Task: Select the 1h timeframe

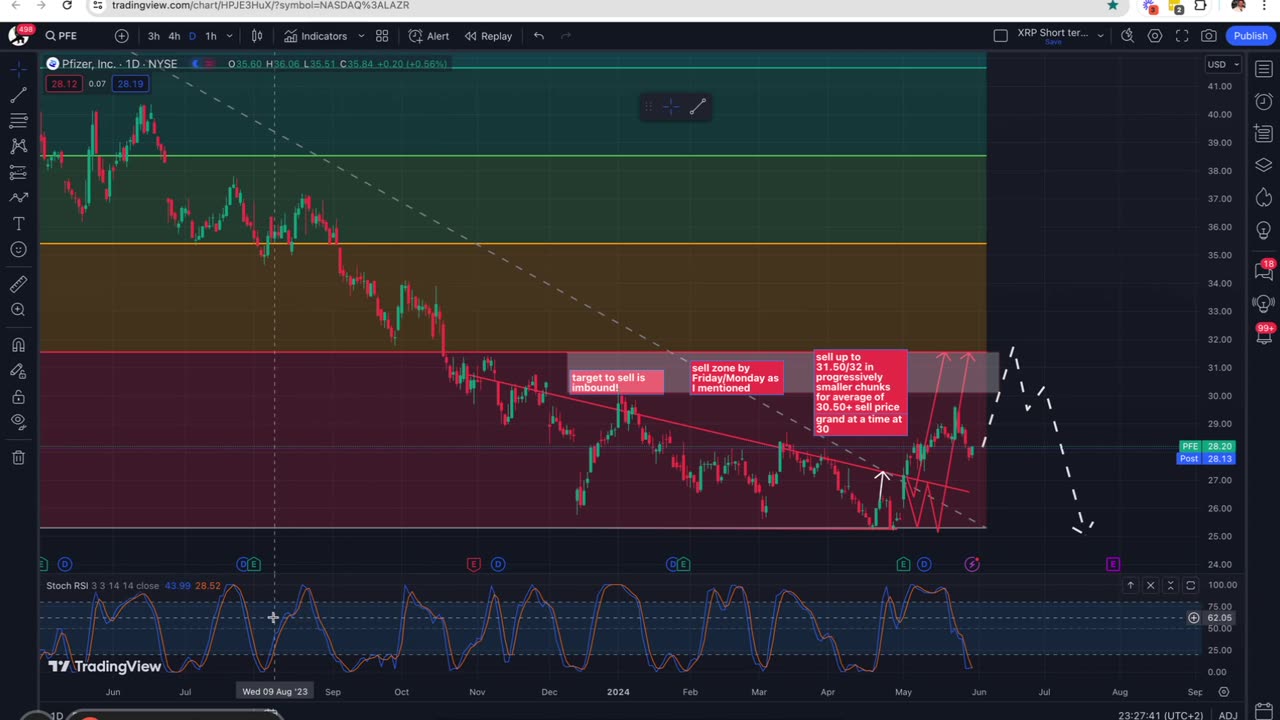Action: pos(211,36)
